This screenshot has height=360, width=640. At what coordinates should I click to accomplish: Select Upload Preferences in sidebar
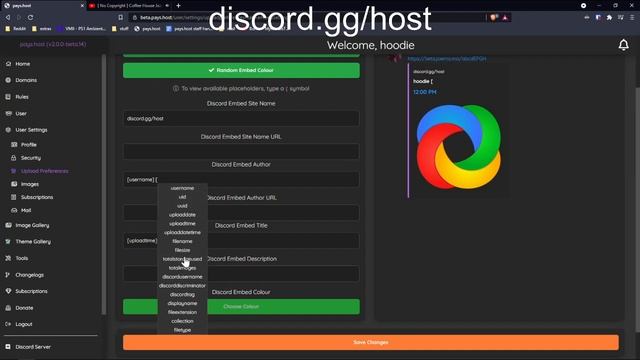point(40,171)
